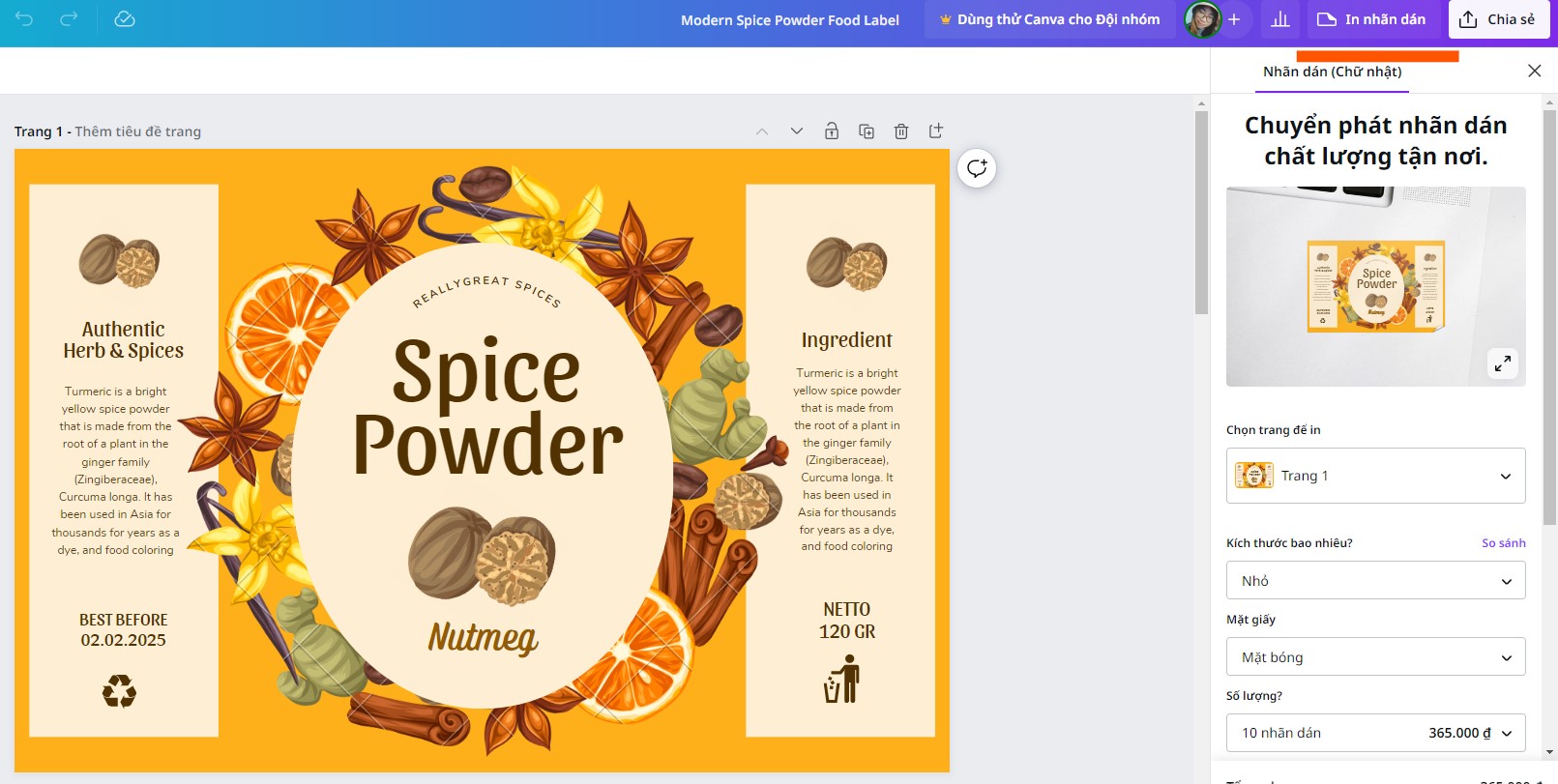Delete page with trash icon
Viewport: 1558px width, 784px height.
tap(901, 131)
